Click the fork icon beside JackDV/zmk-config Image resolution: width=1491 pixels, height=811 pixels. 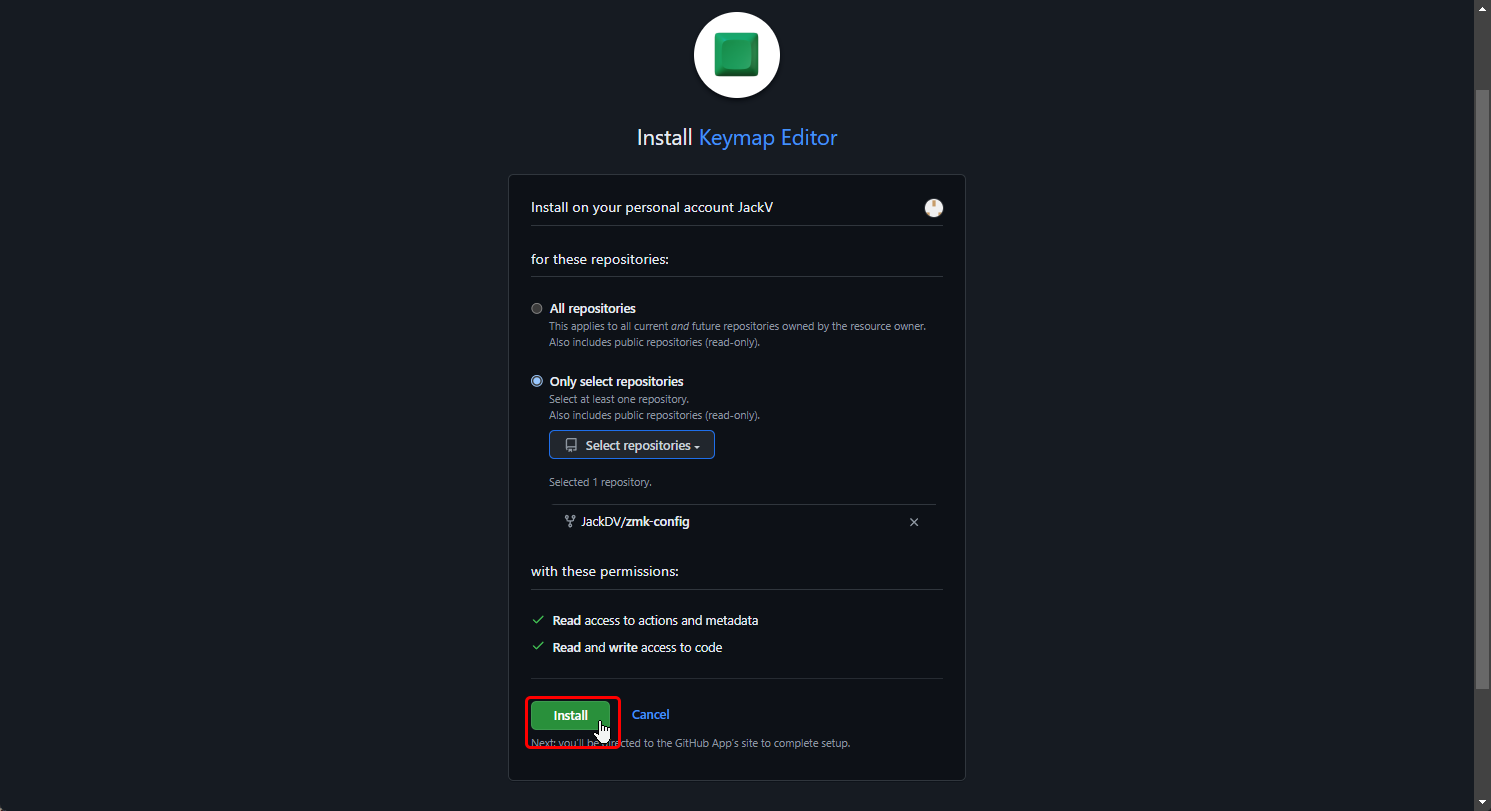tap(570, 521)
